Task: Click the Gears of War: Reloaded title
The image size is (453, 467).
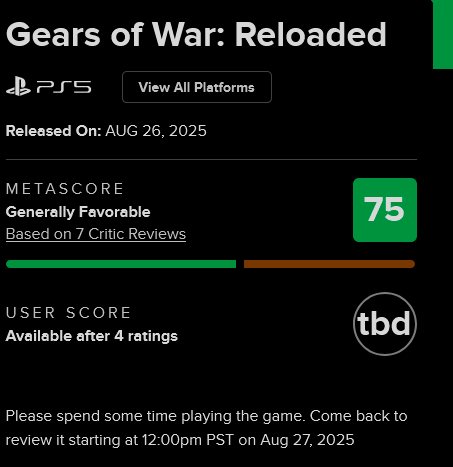Action: [196, 35]
